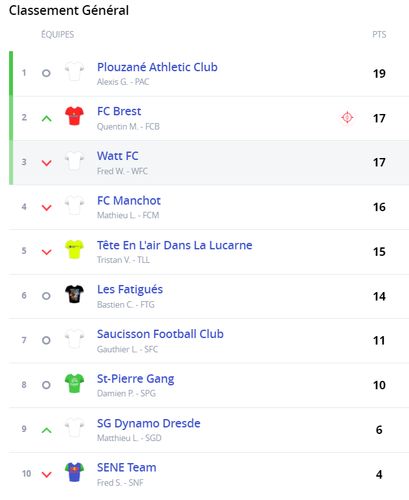The width and height of the screenshot is (409, 500).
Task: Open the SENE Team link
Action: 127,467
